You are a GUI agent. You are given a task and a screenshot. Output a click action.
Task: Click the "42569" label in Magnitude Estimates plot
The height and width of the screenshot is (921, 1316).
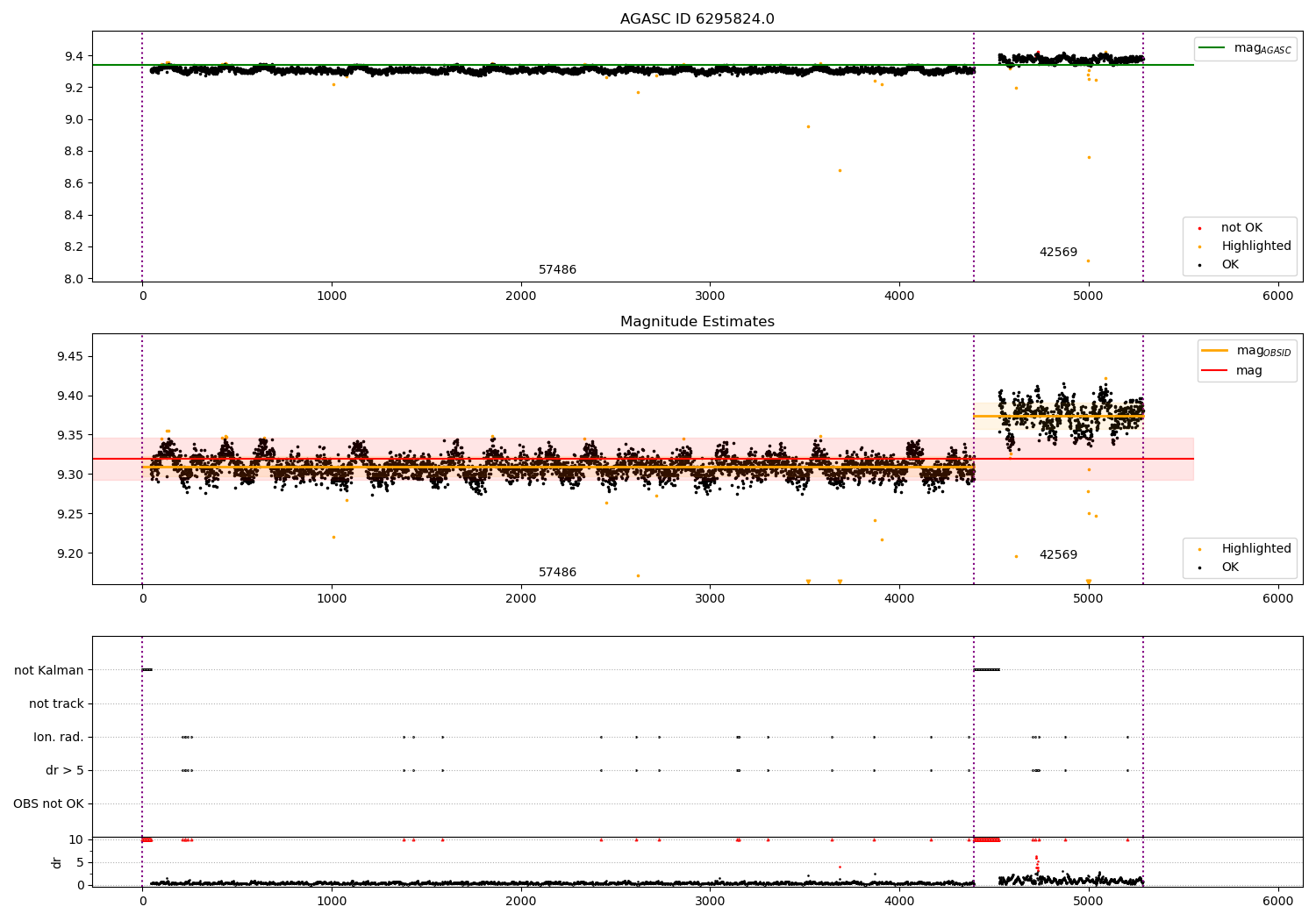[x=1058, y=555]
